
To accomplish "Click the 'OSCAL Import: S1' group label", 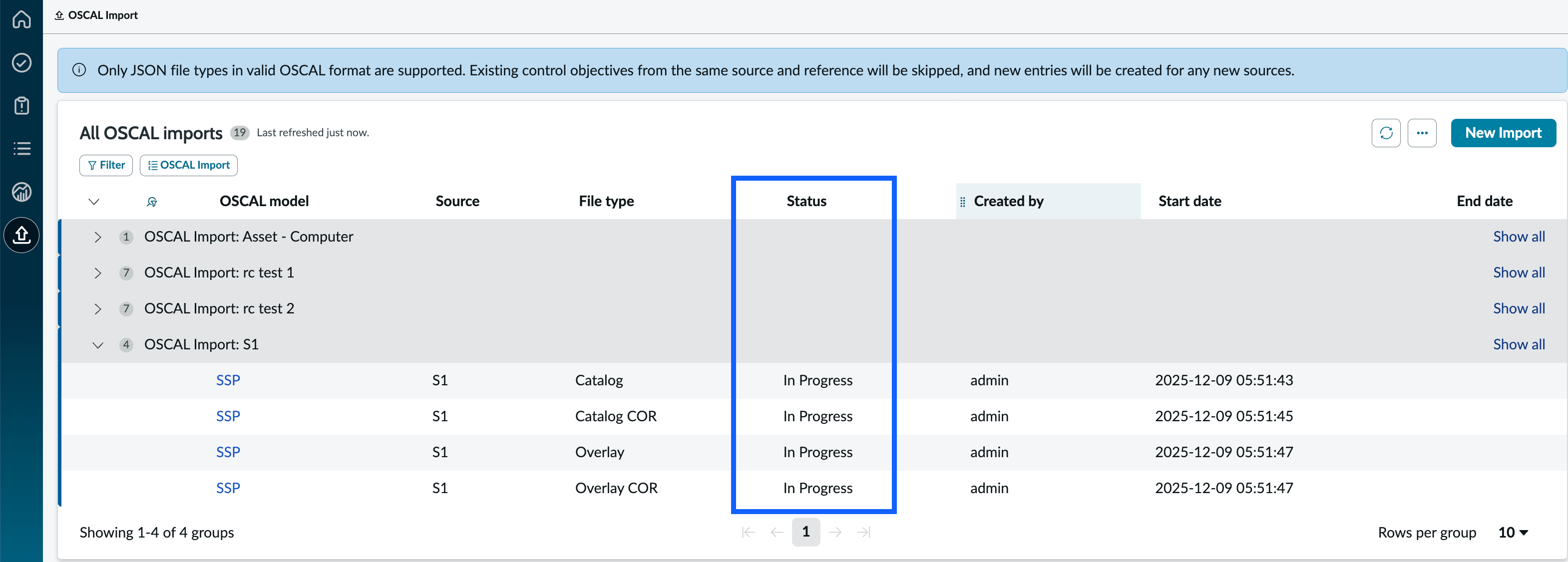I will tap(201, 344).
